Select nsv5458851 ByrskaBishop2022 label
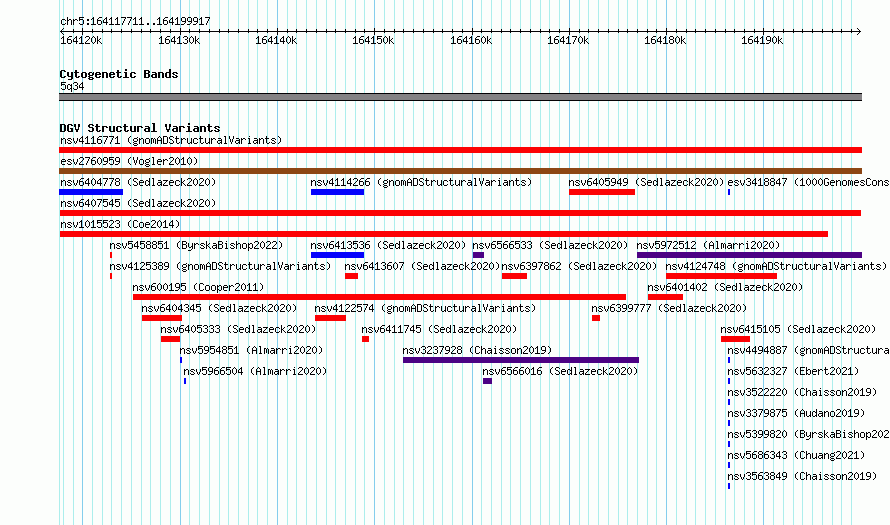 tap(196, 245)
